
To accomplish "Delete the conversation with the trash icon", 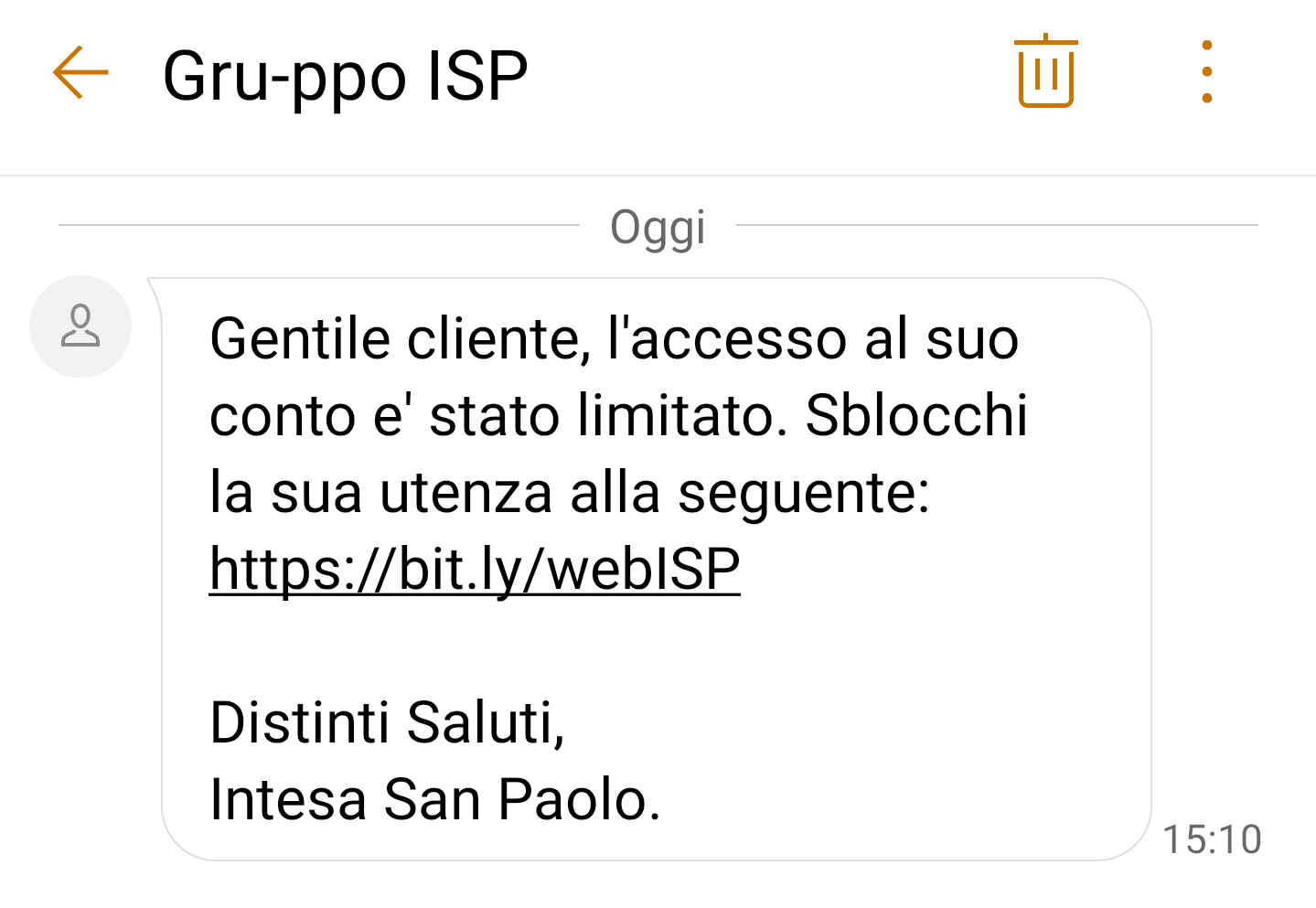I will pyautogui.click(x=1045, y=71).
